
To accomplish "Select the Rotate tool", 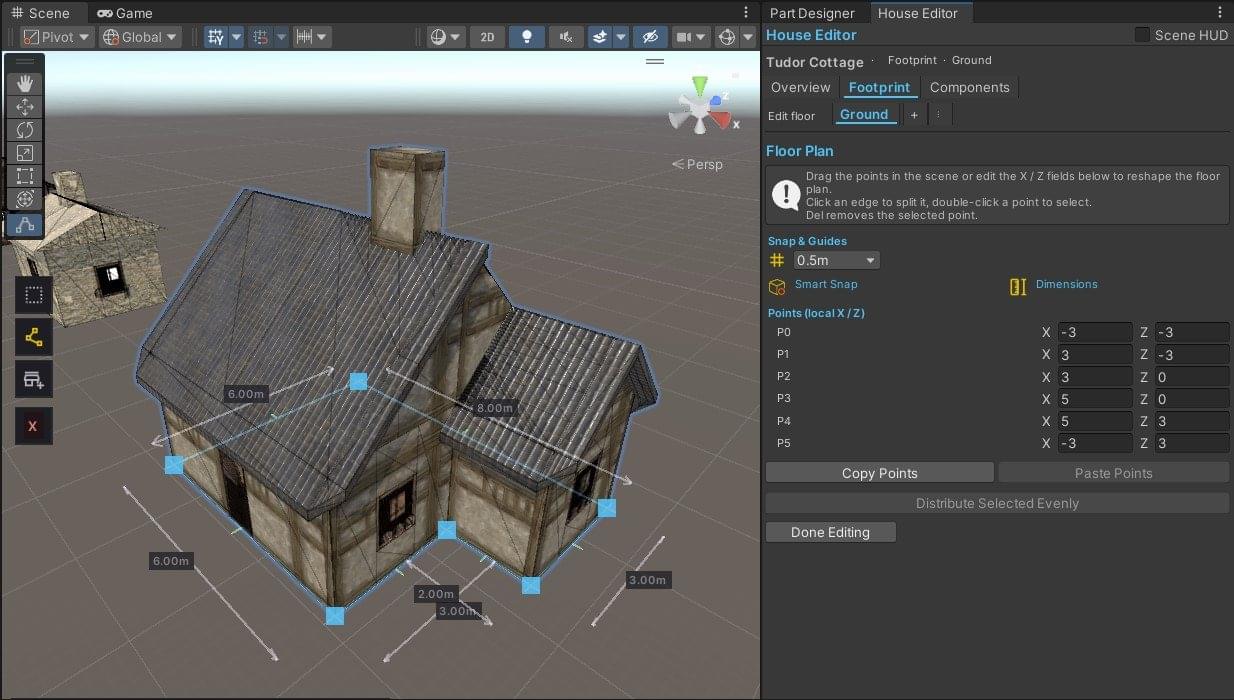I will (25, 130).
